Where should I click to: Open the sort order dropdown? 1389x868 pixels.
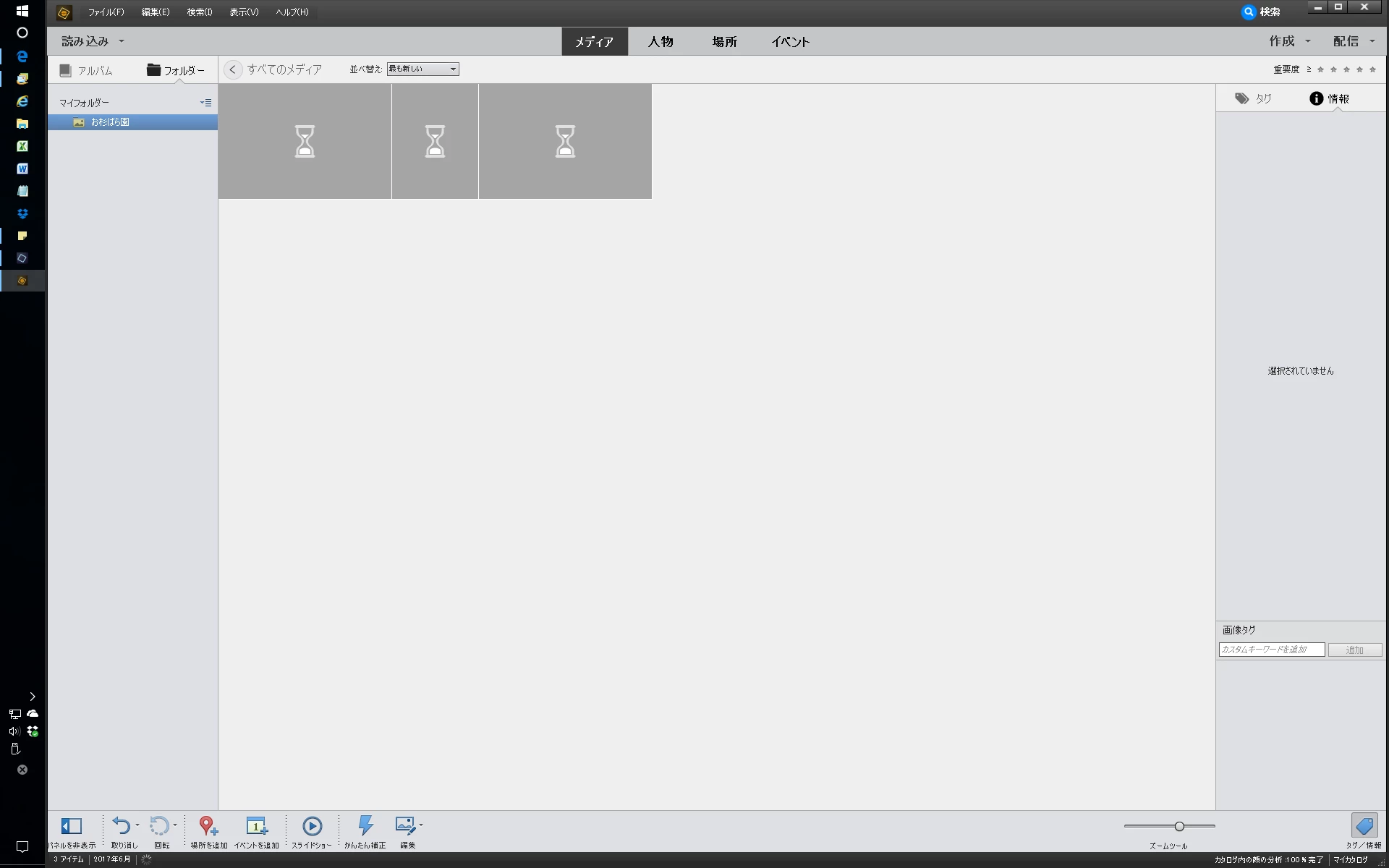tap(422, 69)
